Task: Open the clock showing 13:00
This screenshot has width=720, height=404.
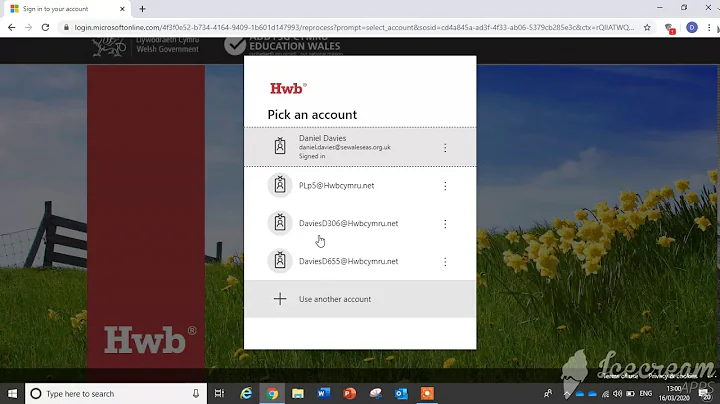Action: [x=674, y=393]
